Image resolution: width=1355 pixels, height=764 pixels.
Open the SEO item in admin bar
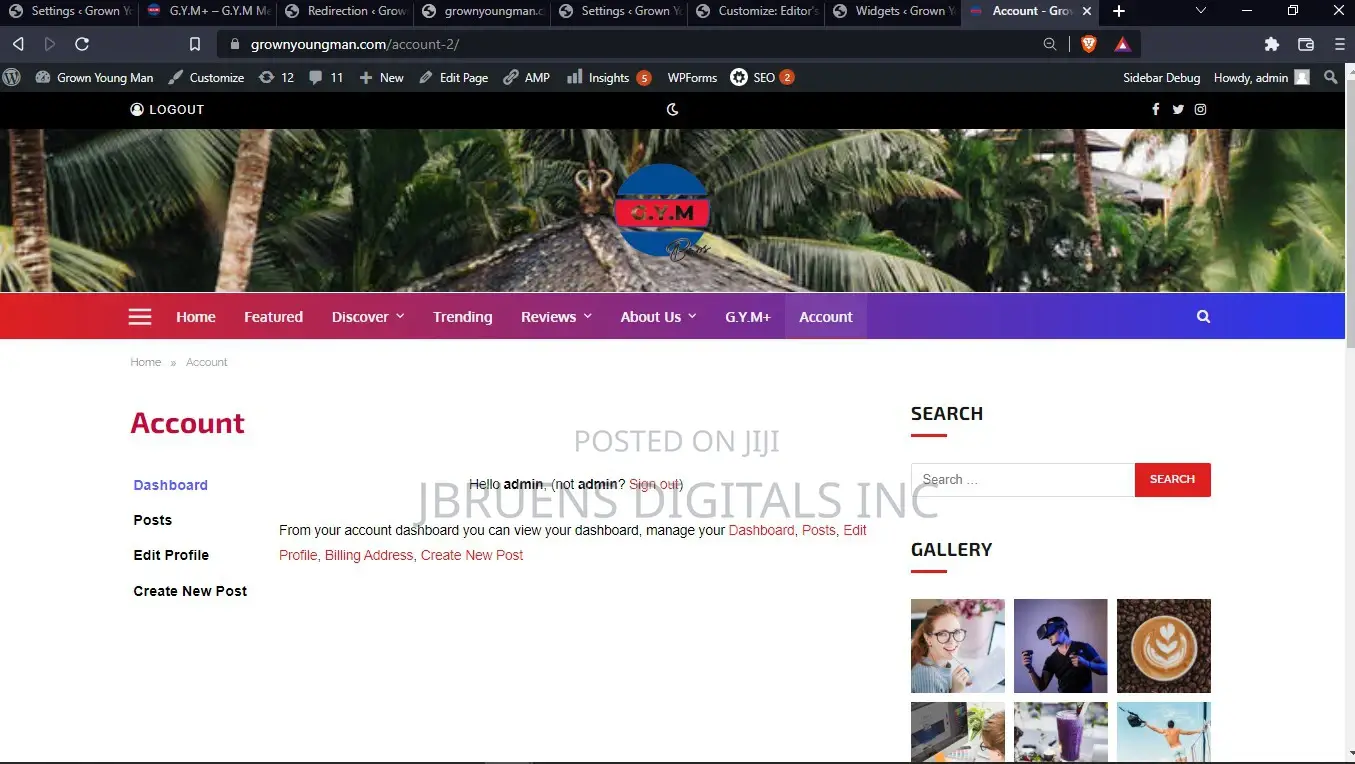(762, 77)
